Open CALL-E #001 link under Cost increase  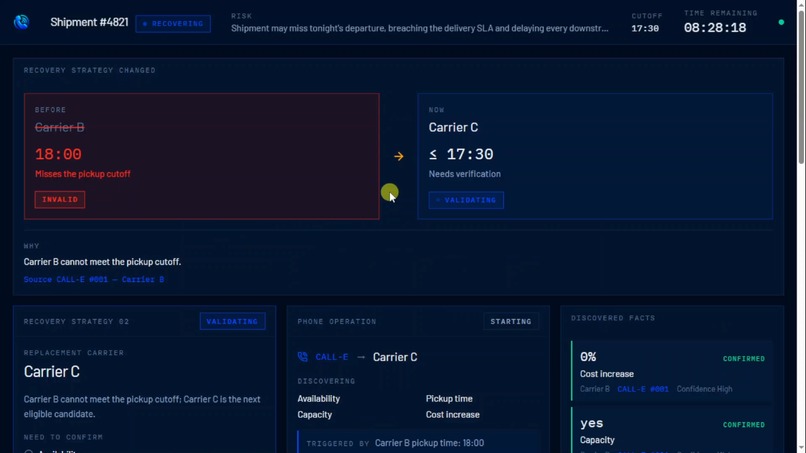tap(643, 389)
